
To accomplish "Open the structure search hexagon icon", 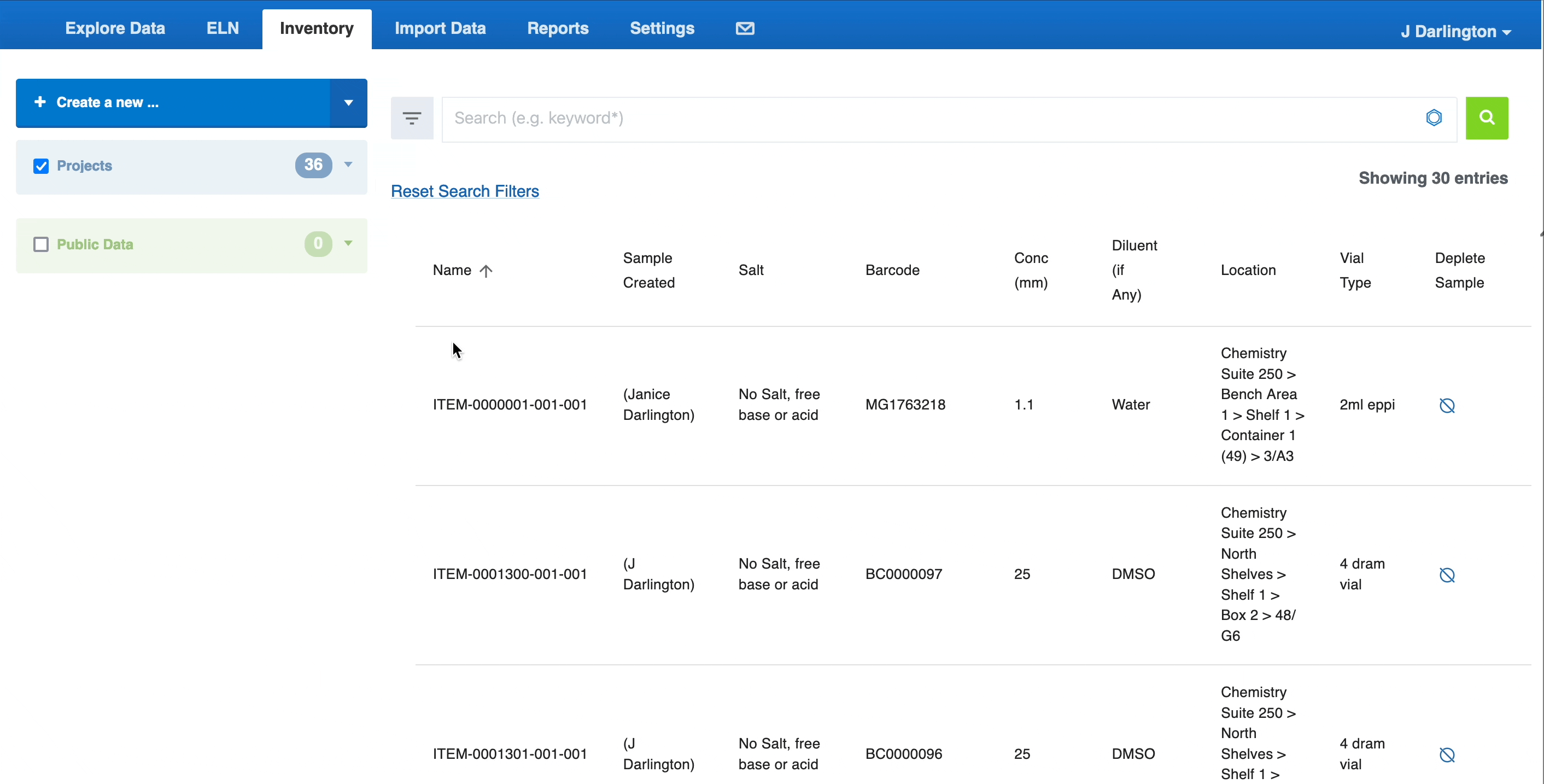I will (x=1434, y=118).
